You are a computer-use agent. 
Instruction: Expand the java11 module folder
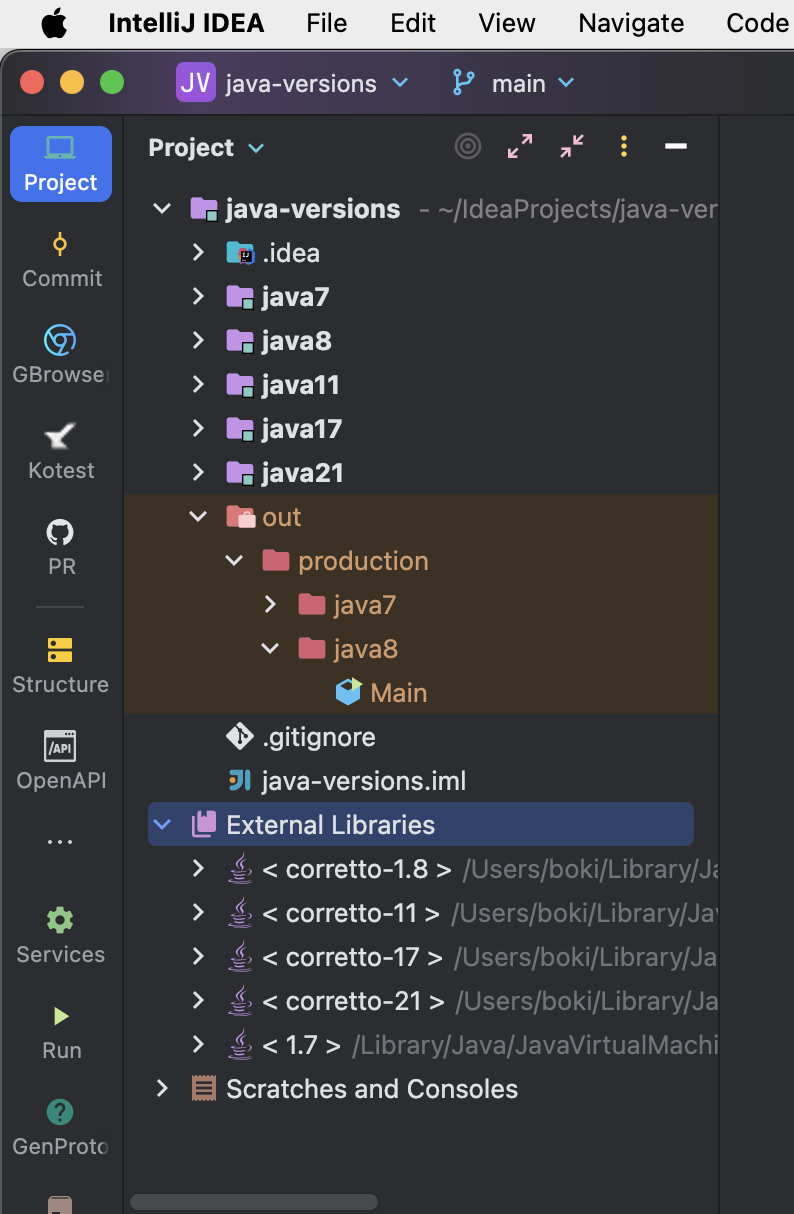(x=198, y=385)
